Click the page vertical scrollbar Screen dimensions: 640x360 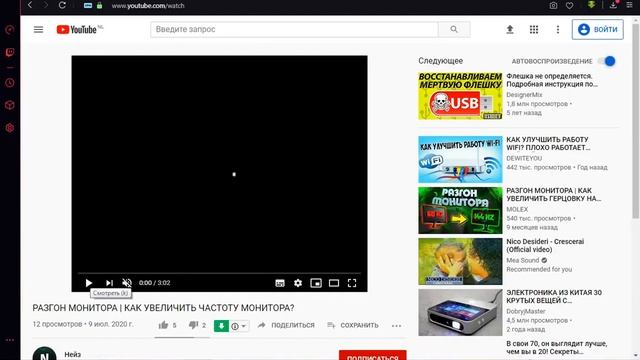pos(636,121)
